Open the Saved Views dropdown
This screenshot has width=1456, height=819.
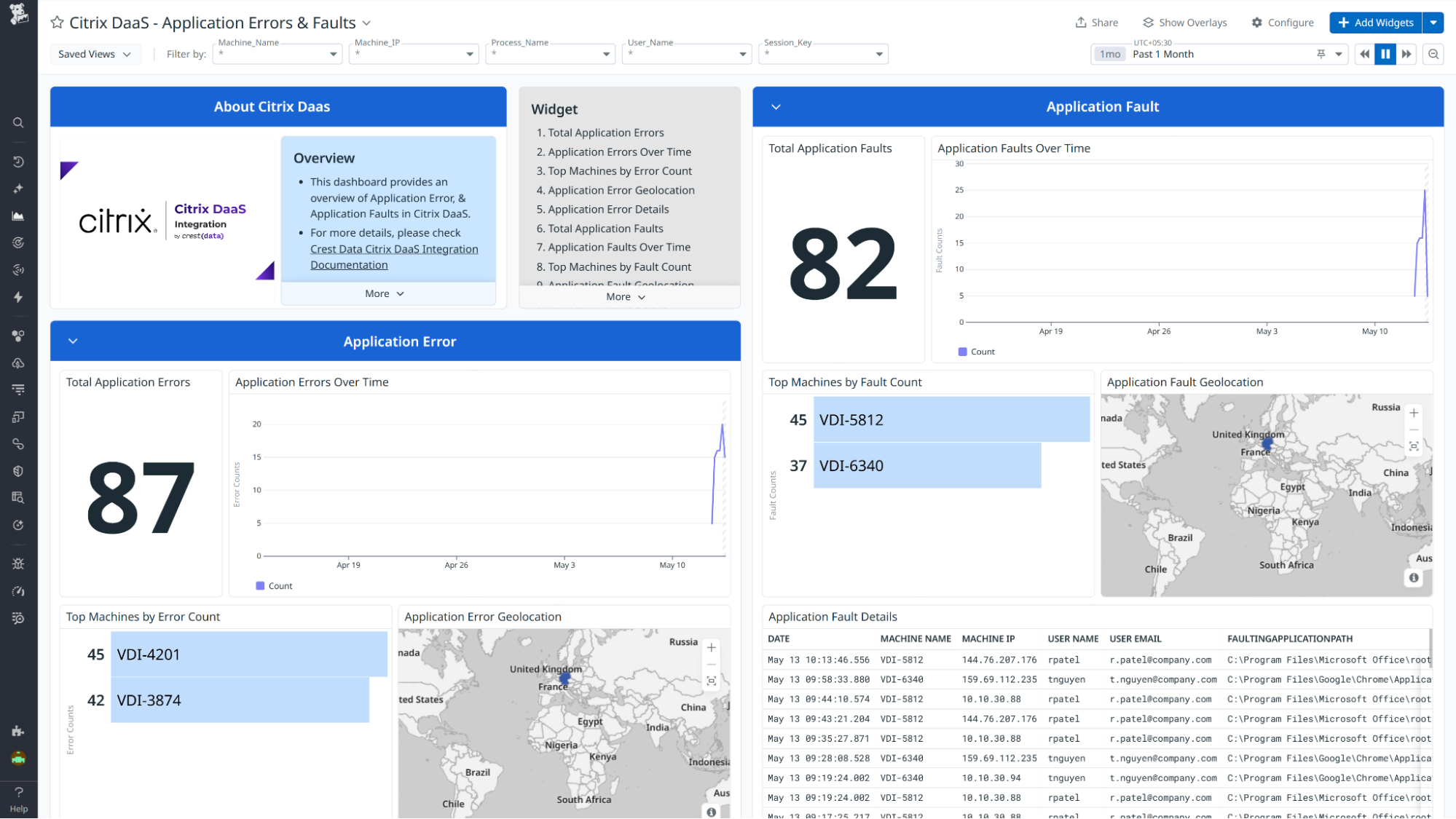(x=95, y=54)
